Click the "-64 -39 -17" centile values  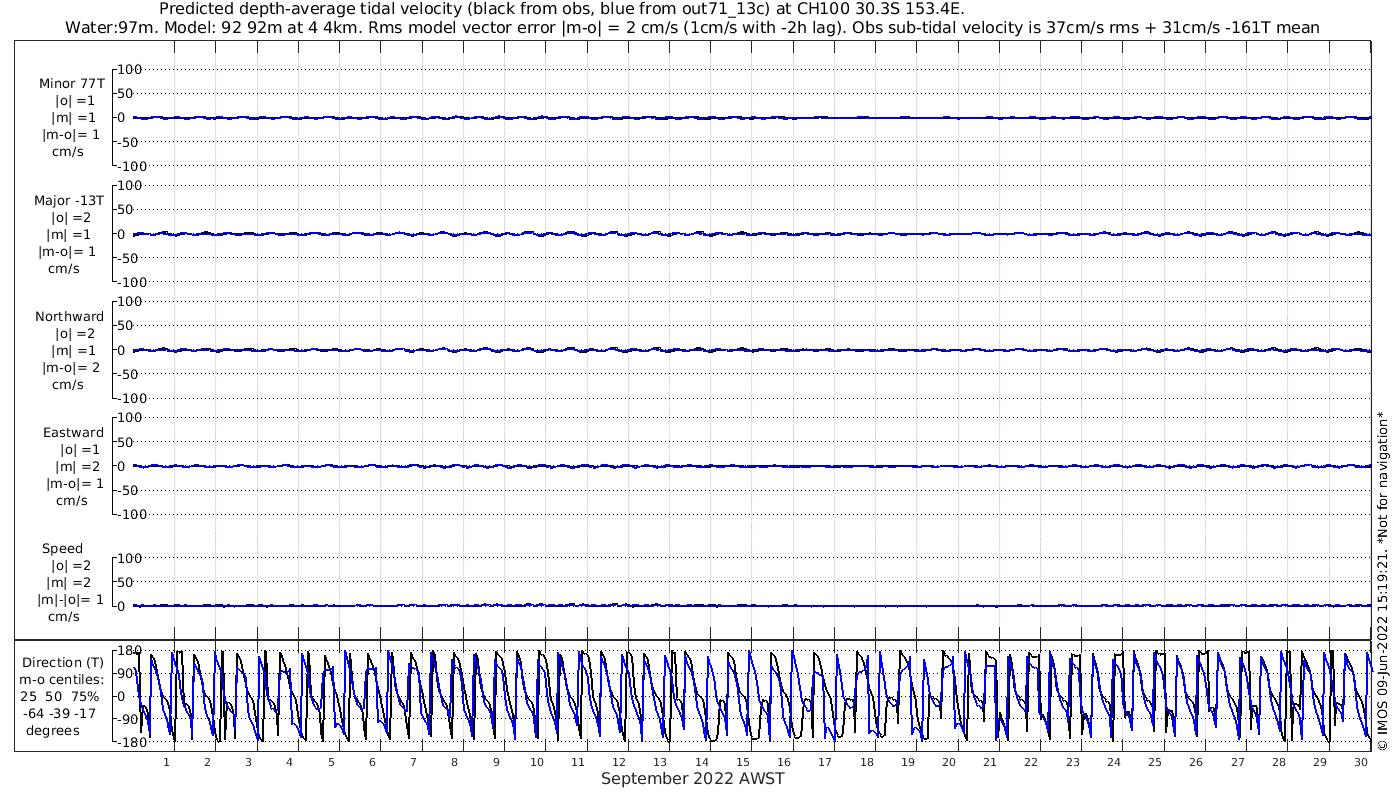pyautogui.click(x=62, y=714)
